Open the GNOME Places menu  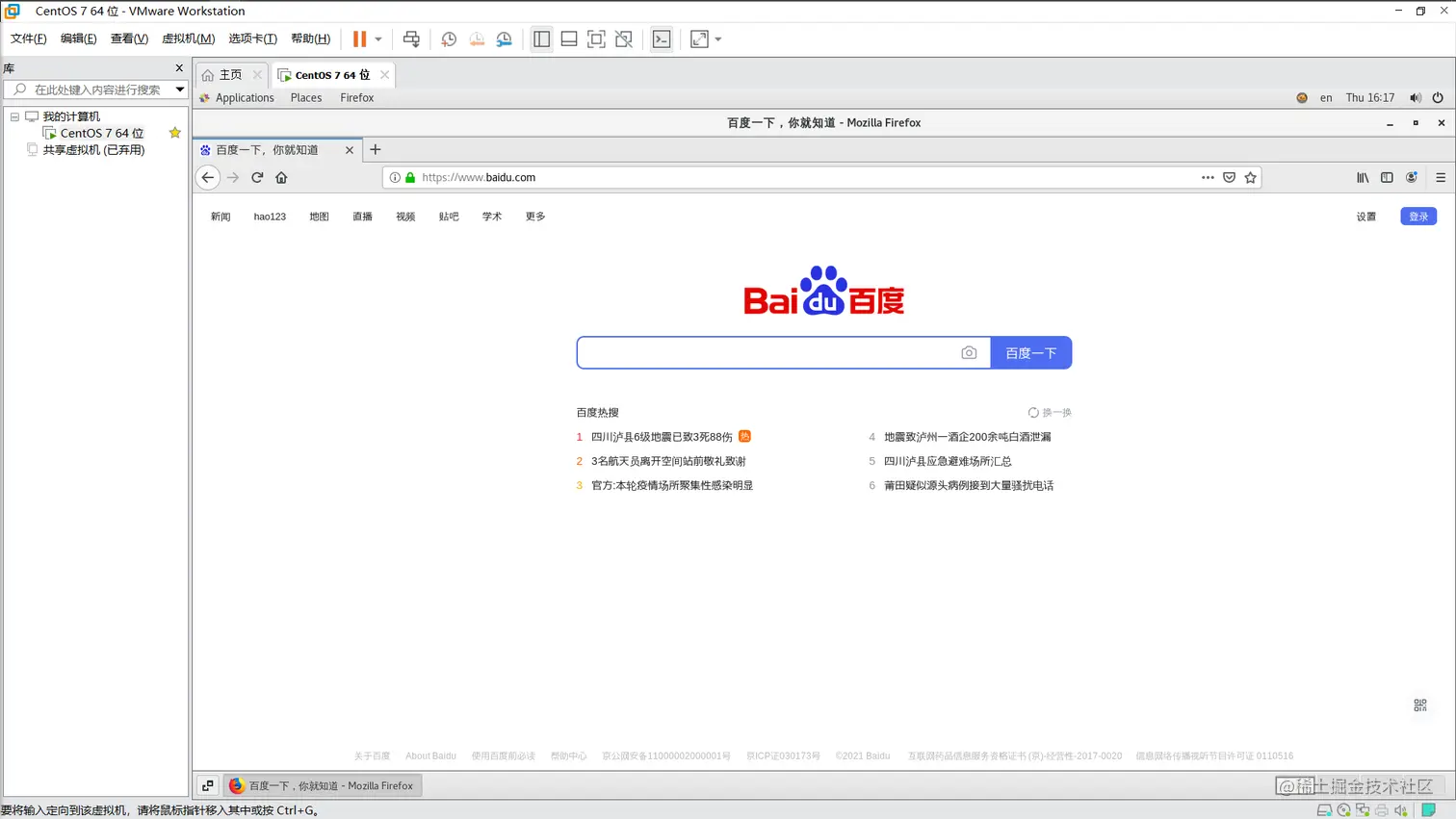coord(306,98)
